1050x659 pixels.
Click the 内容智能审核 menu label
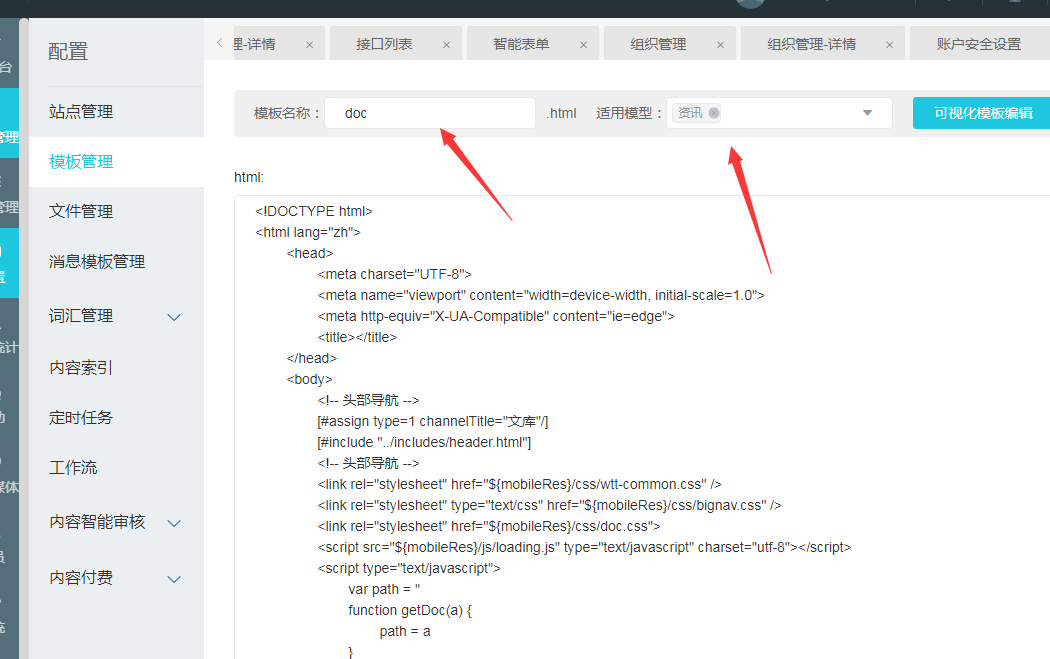pyautogui.click(x=97, y=522)
